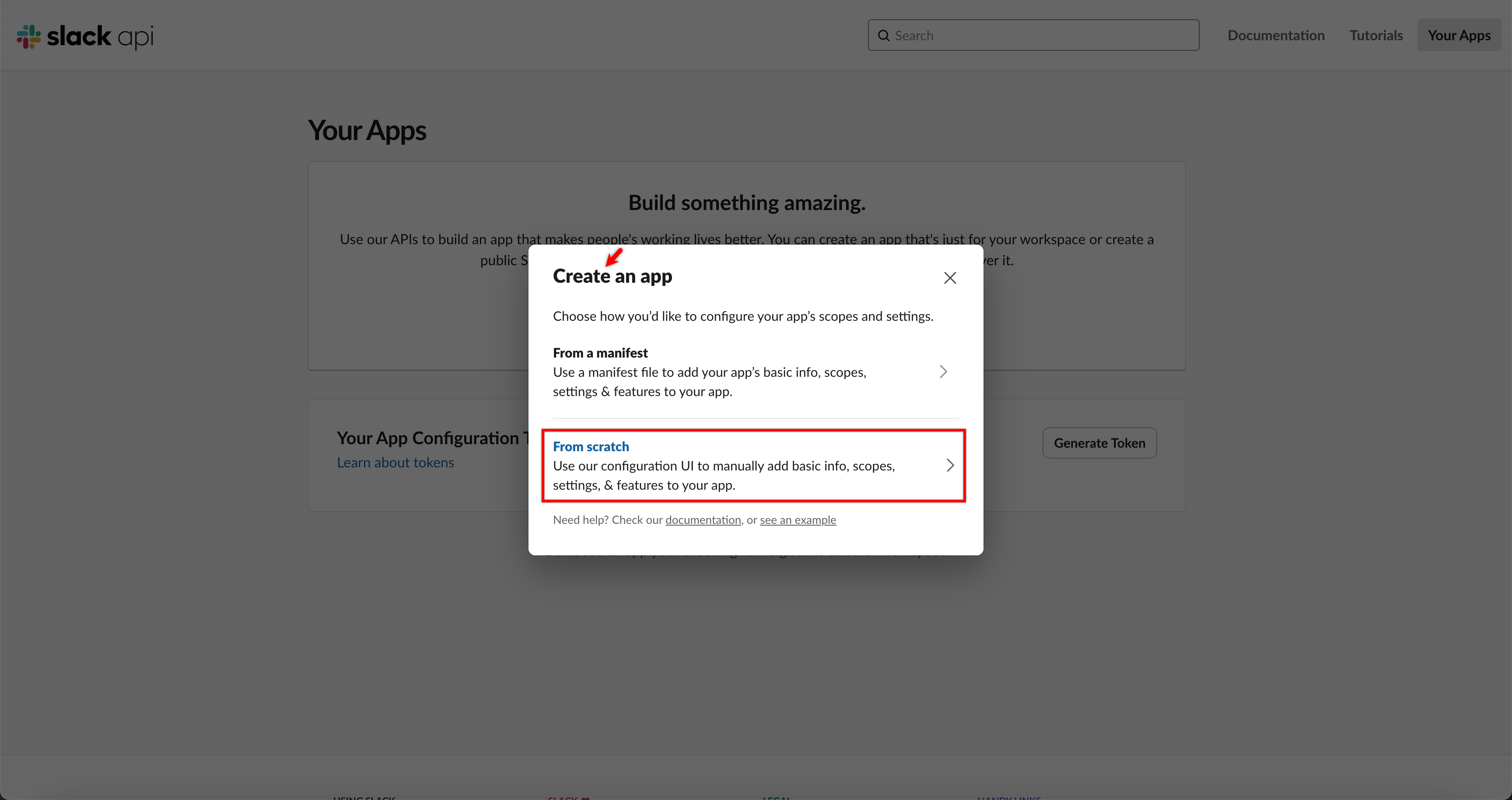Choose the From a manifest option

click(x=600, y=353)
